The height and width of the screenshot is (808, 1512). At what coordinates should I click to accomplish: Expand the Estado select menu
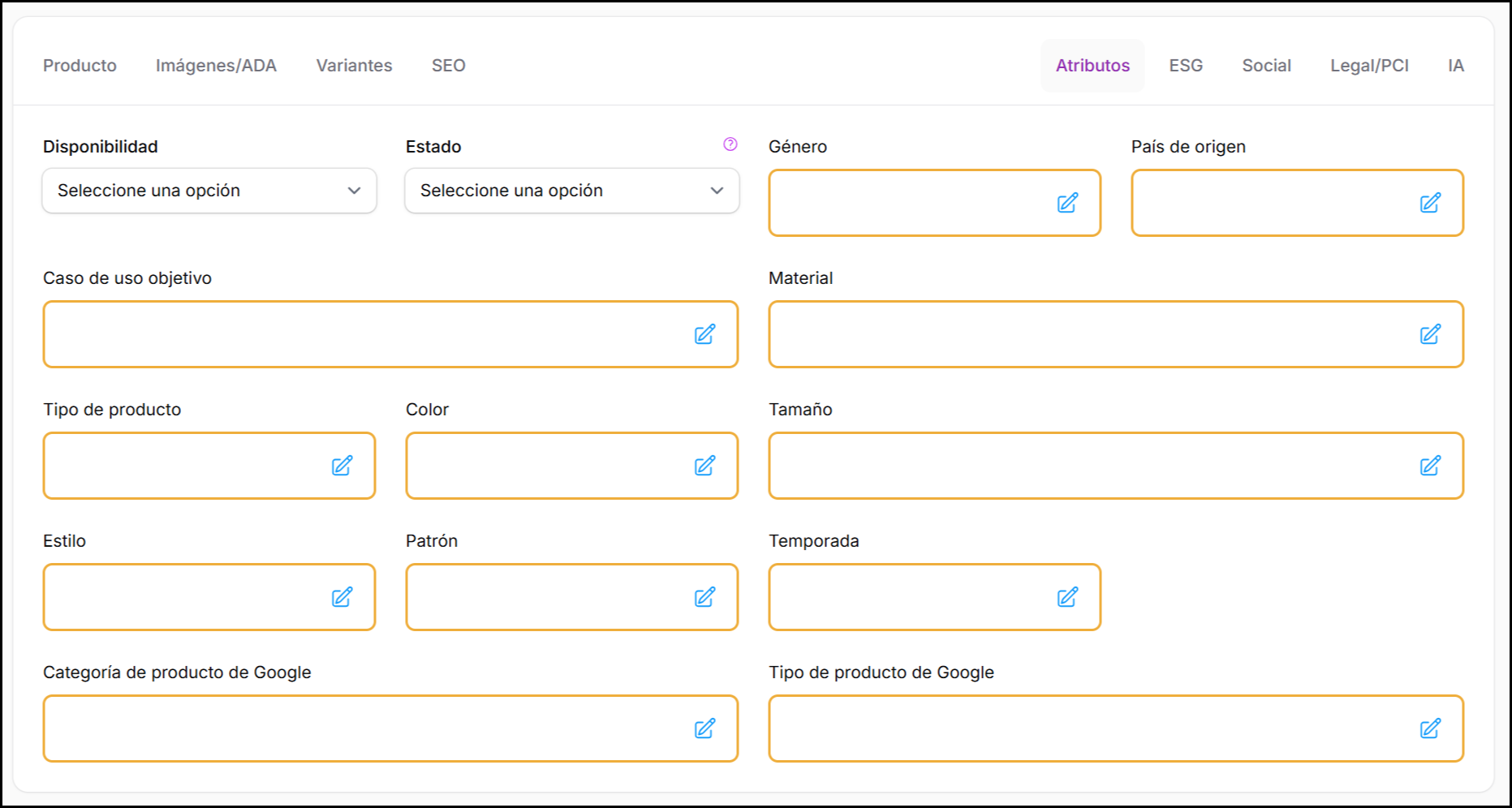click(x=571, y=191)
